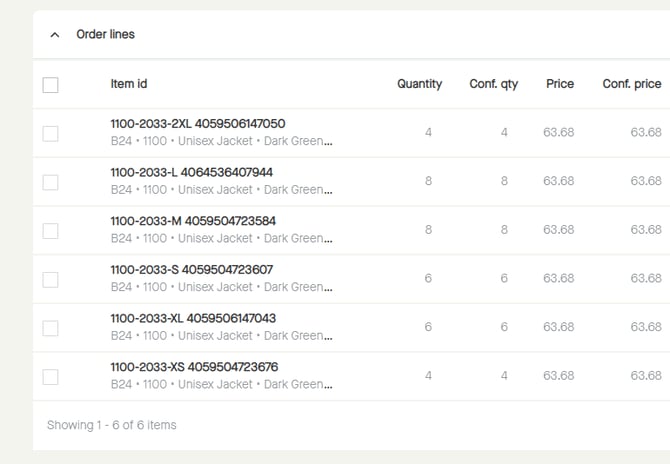This screenshot has width=670, height=464.
Task: Click the Quantity column header
Action: click(419, 84)
